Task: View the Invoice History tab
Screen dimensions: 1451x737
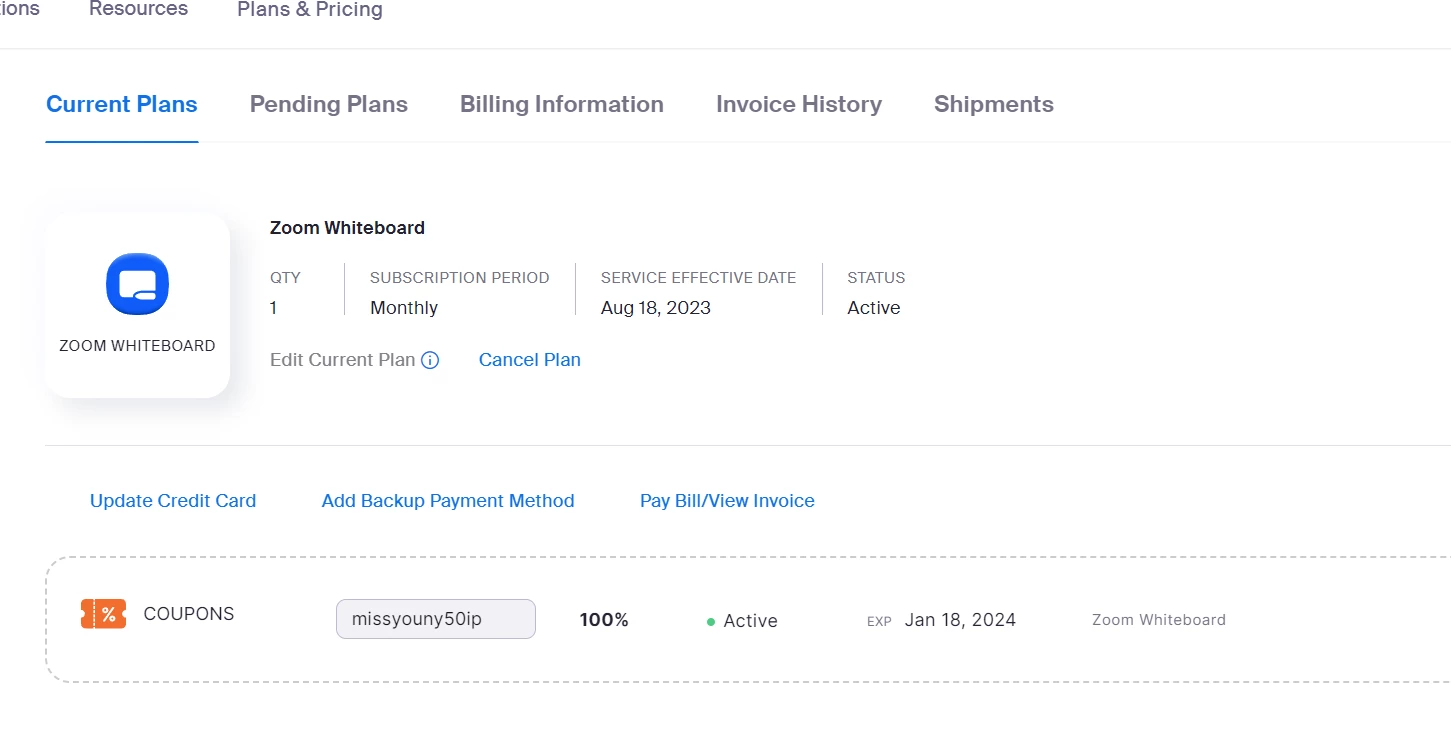Action: point(799,104)
